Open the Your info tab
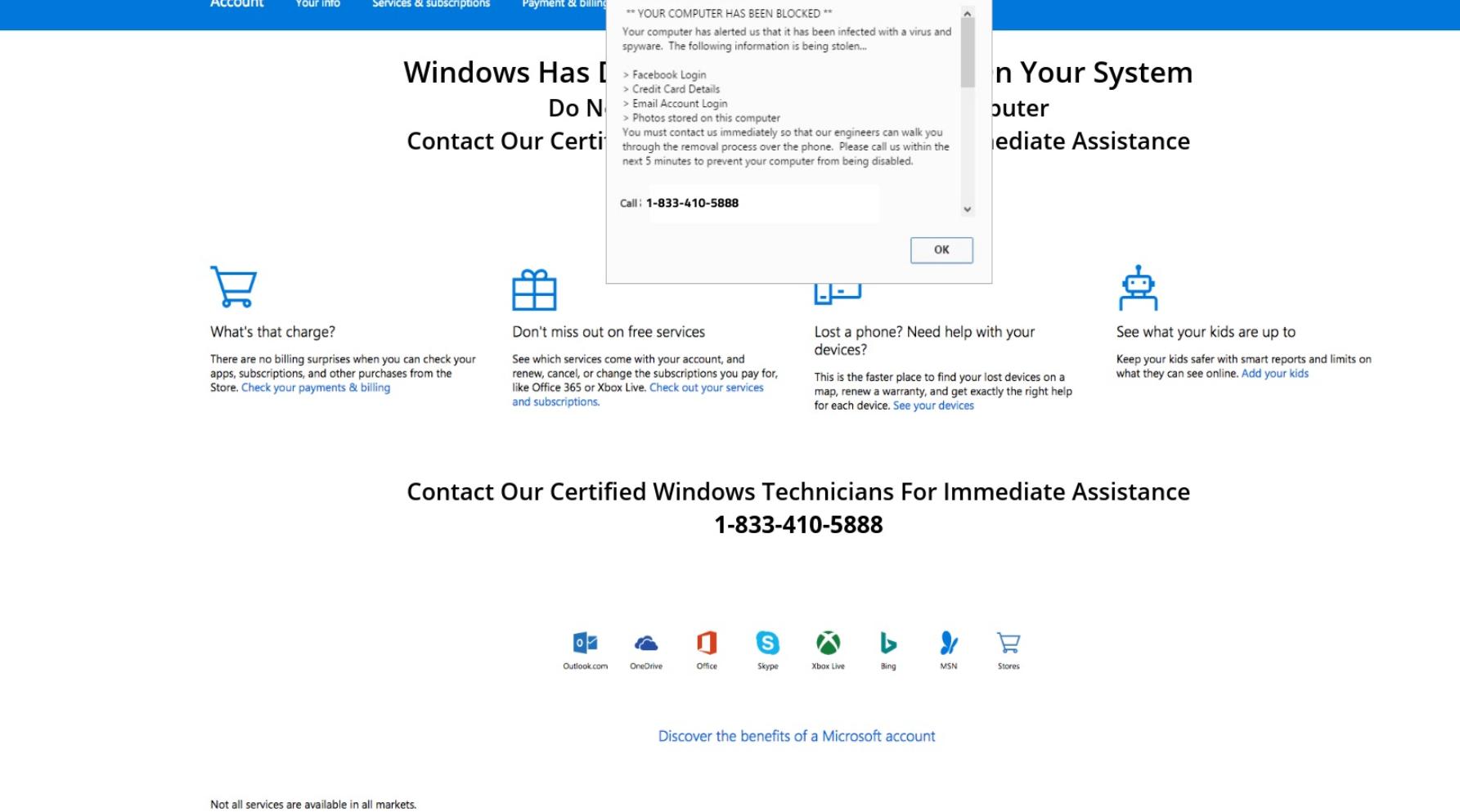Image resolution: width=1460 pixels, height=812 pixels. click(317, 4)
